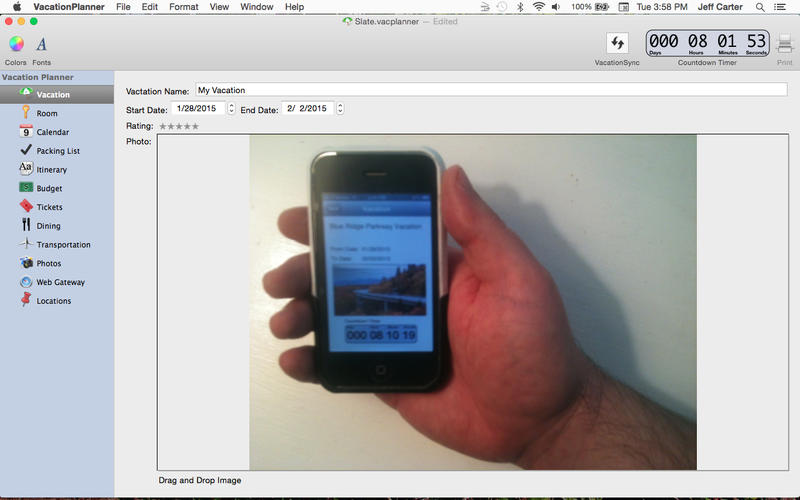Select the Budget item in sidebar

point(49,188)
